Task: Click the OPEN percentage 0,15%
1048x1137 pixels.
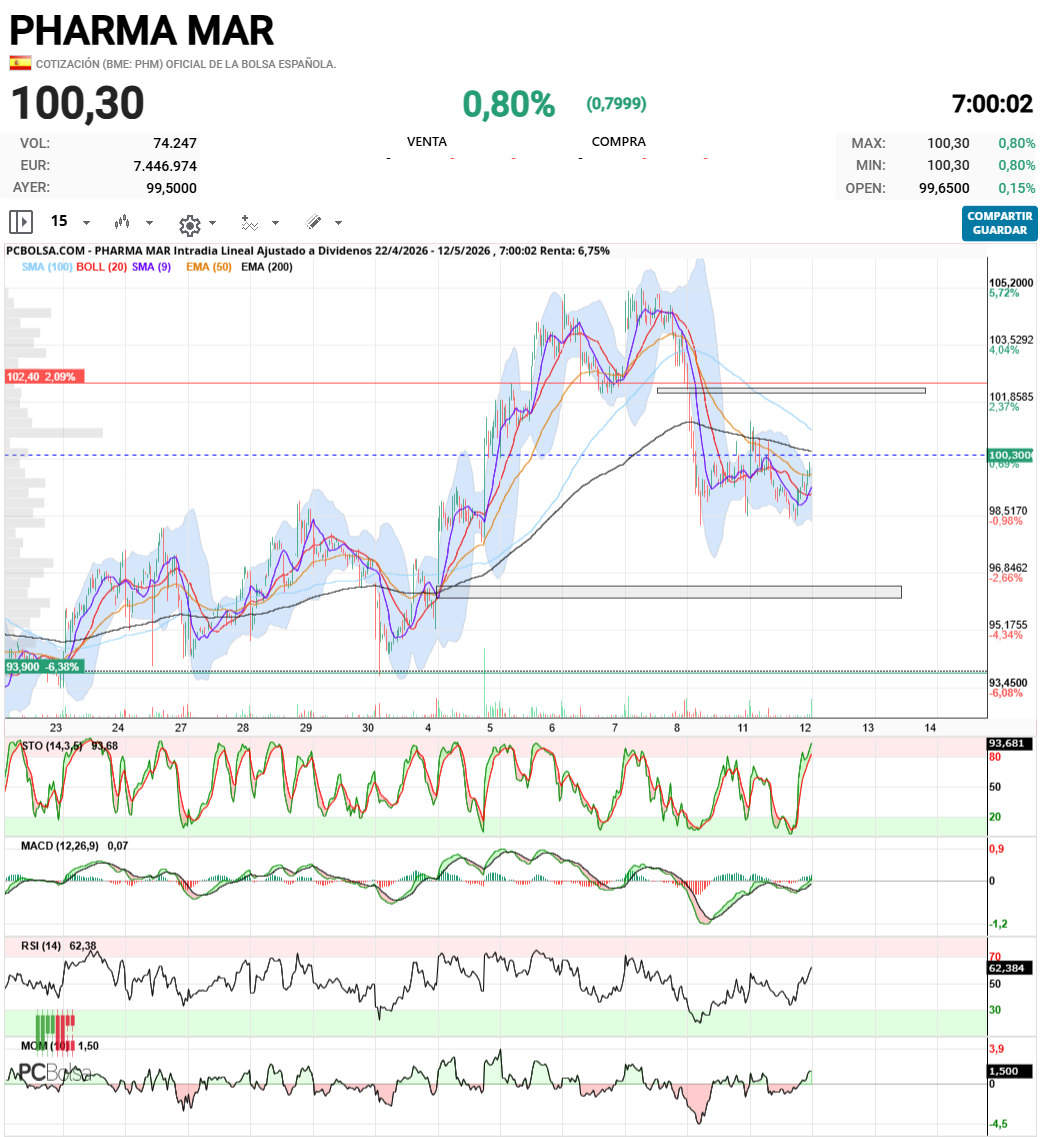Action: [x=1016, y=188]
